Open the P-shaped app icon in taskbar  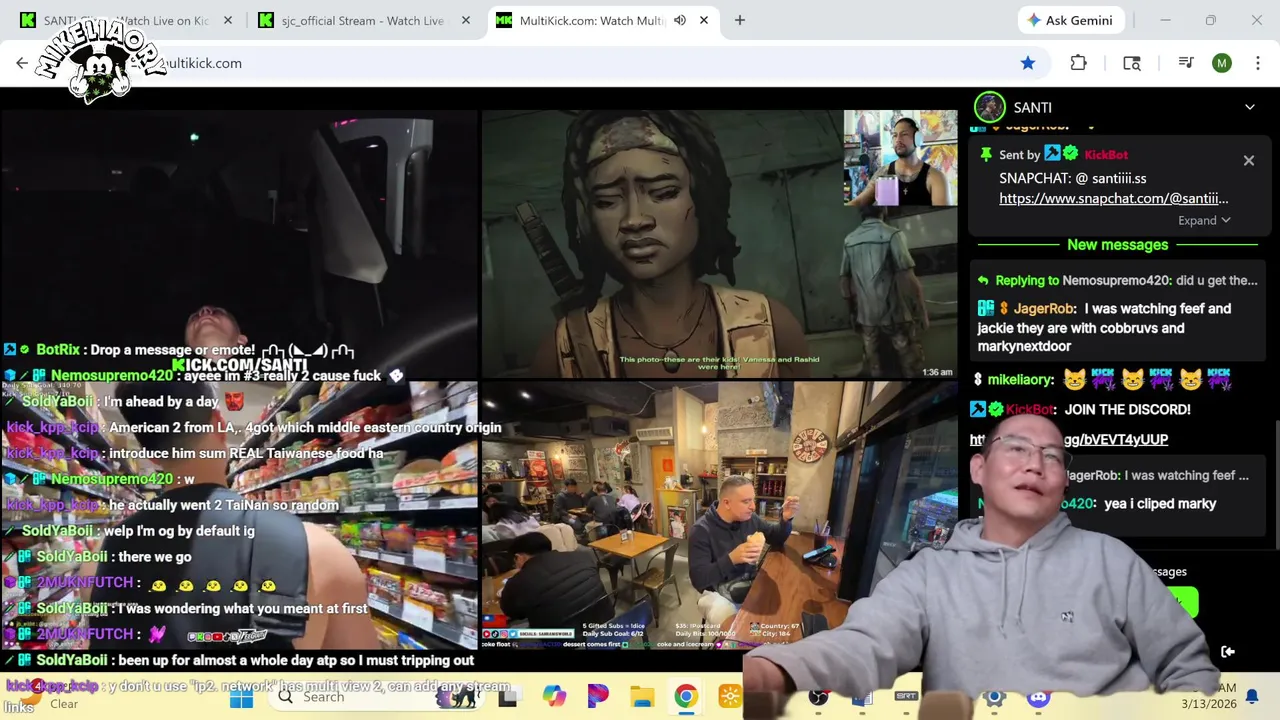[598, 697]
